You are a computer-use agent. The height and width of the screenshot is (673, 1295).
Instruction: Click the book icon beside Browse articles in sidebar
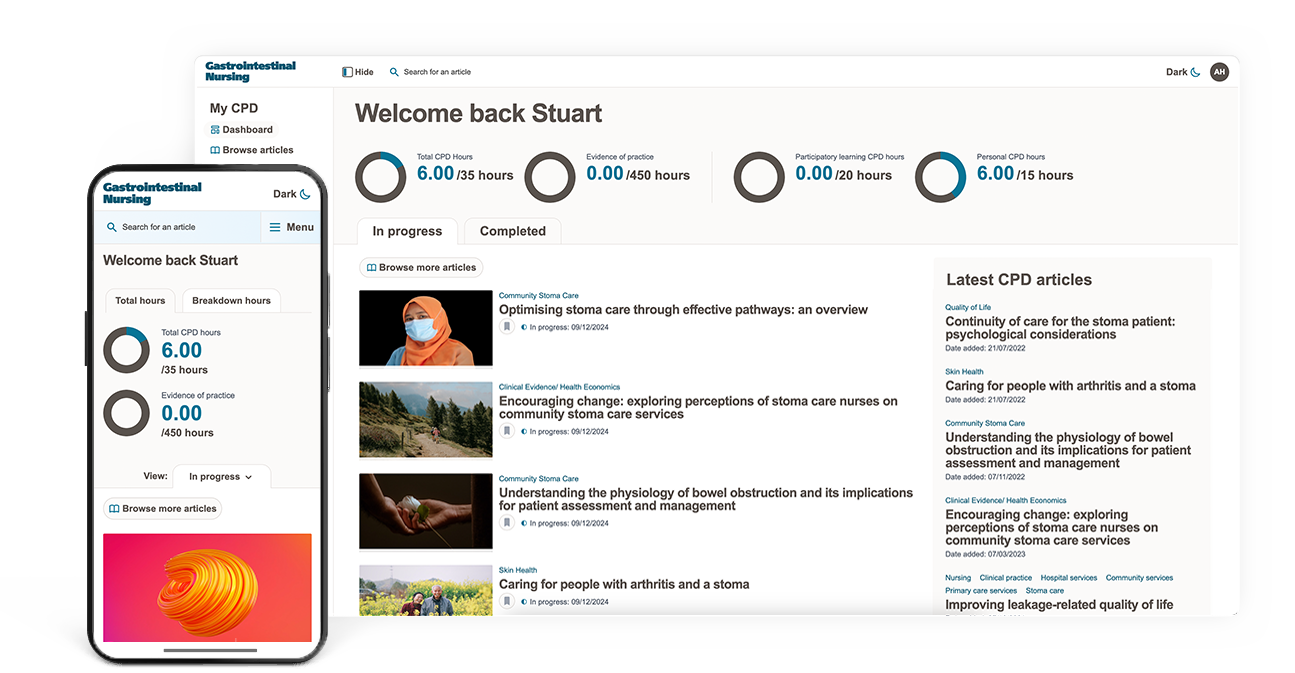215,150
